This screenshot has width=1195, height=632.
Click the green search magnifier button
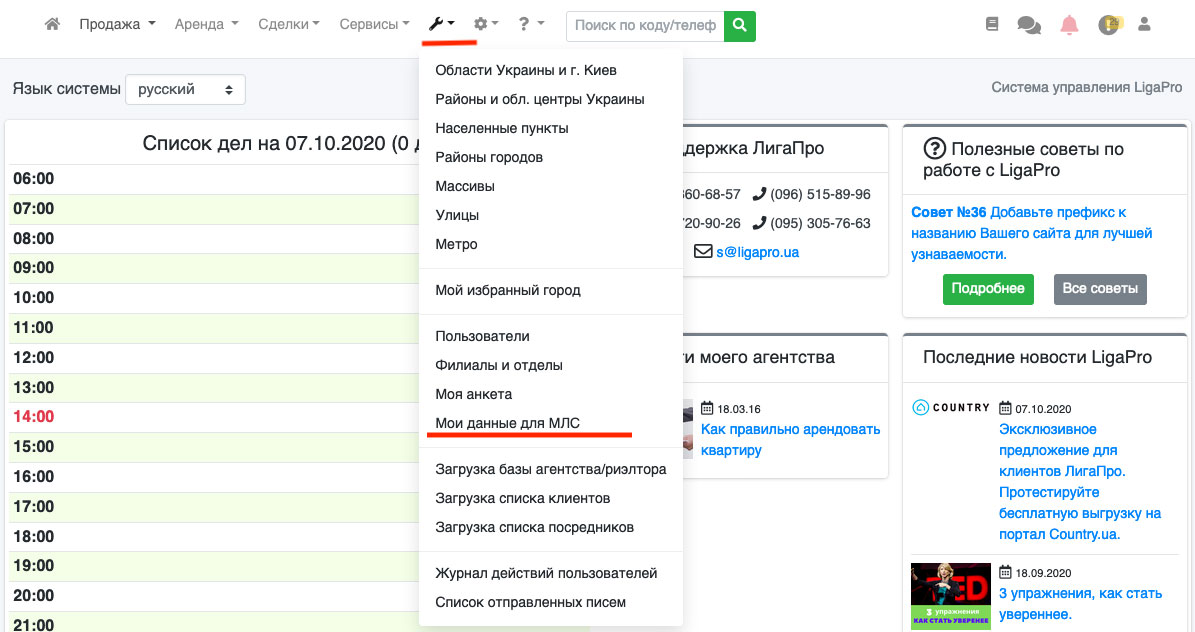coord(740,25)
